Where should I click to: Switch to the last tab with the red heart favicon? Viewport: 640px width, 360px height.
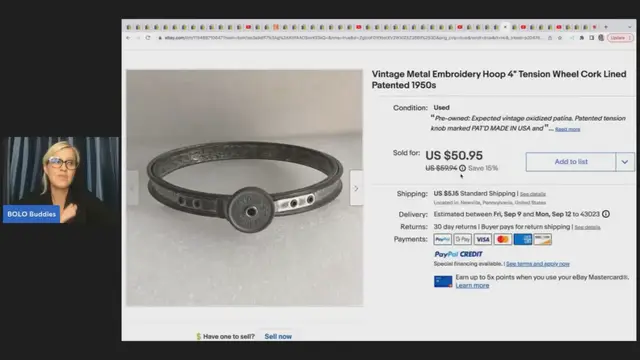594,27
